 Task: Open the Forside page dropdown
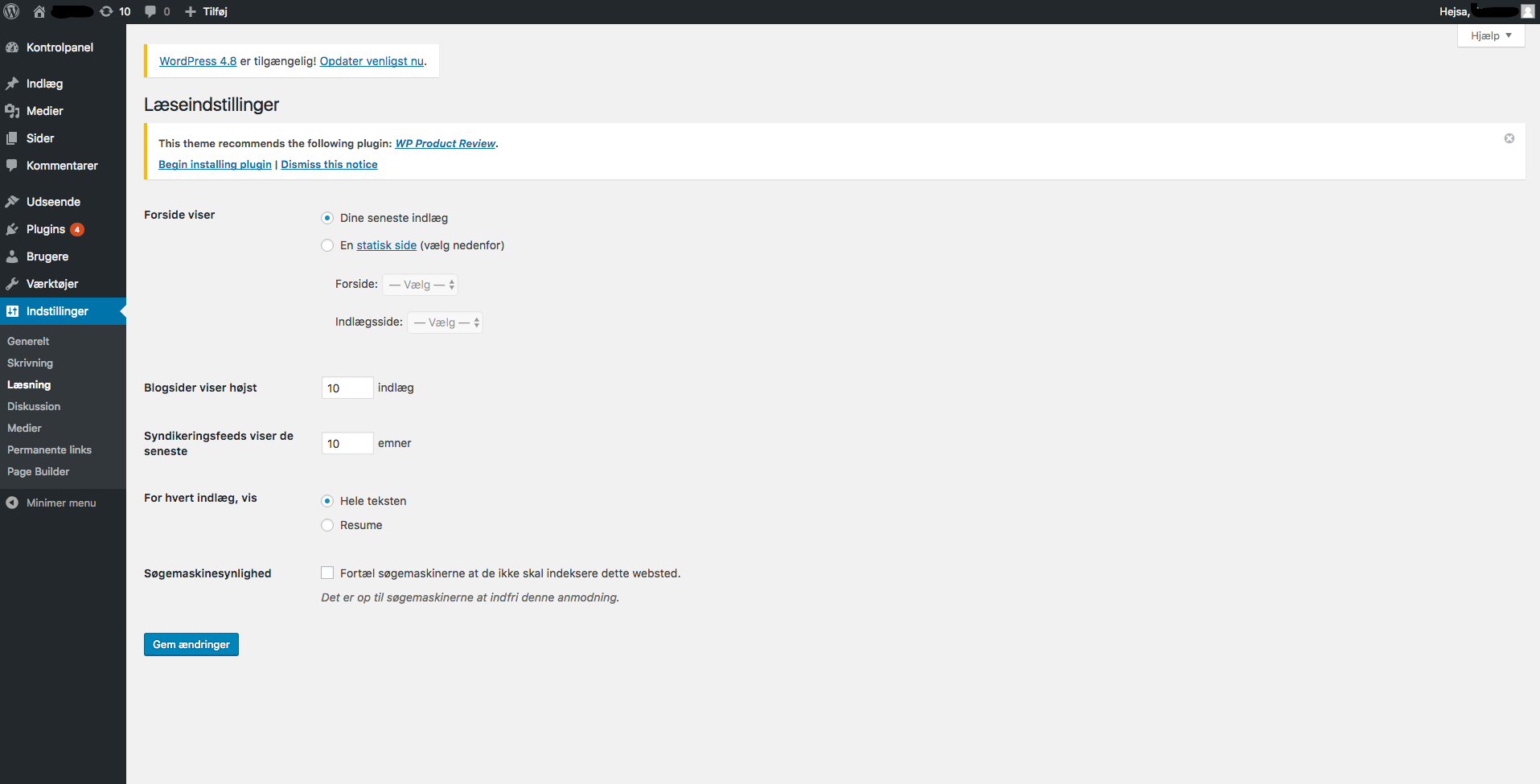(x=420, y=285)
